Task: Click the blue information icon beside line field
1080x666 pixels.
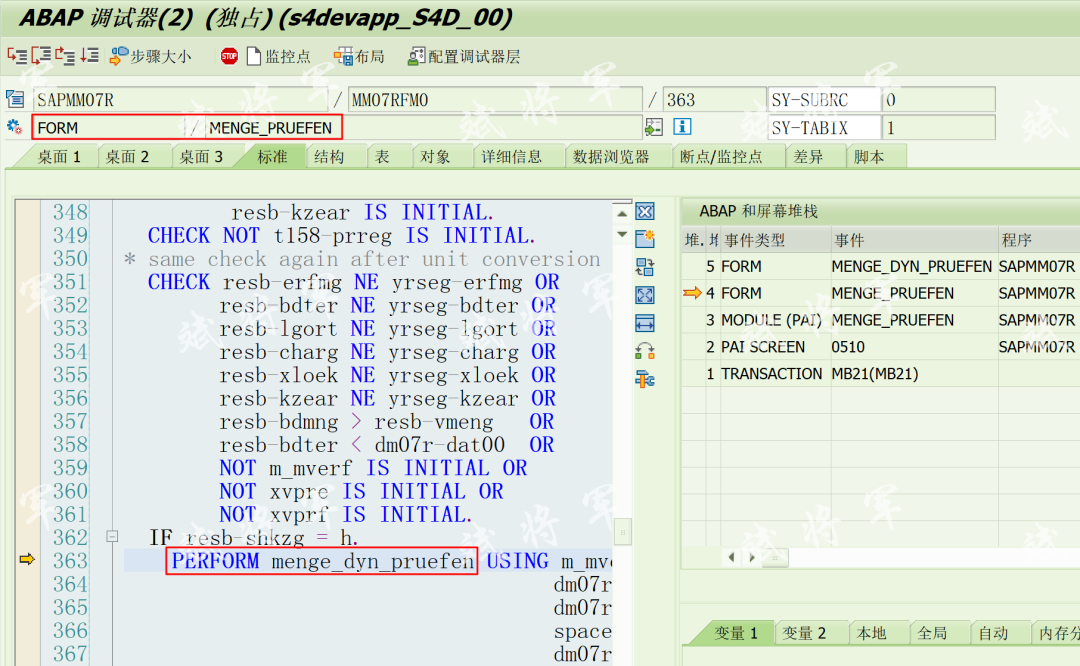Action: point(683,127)
